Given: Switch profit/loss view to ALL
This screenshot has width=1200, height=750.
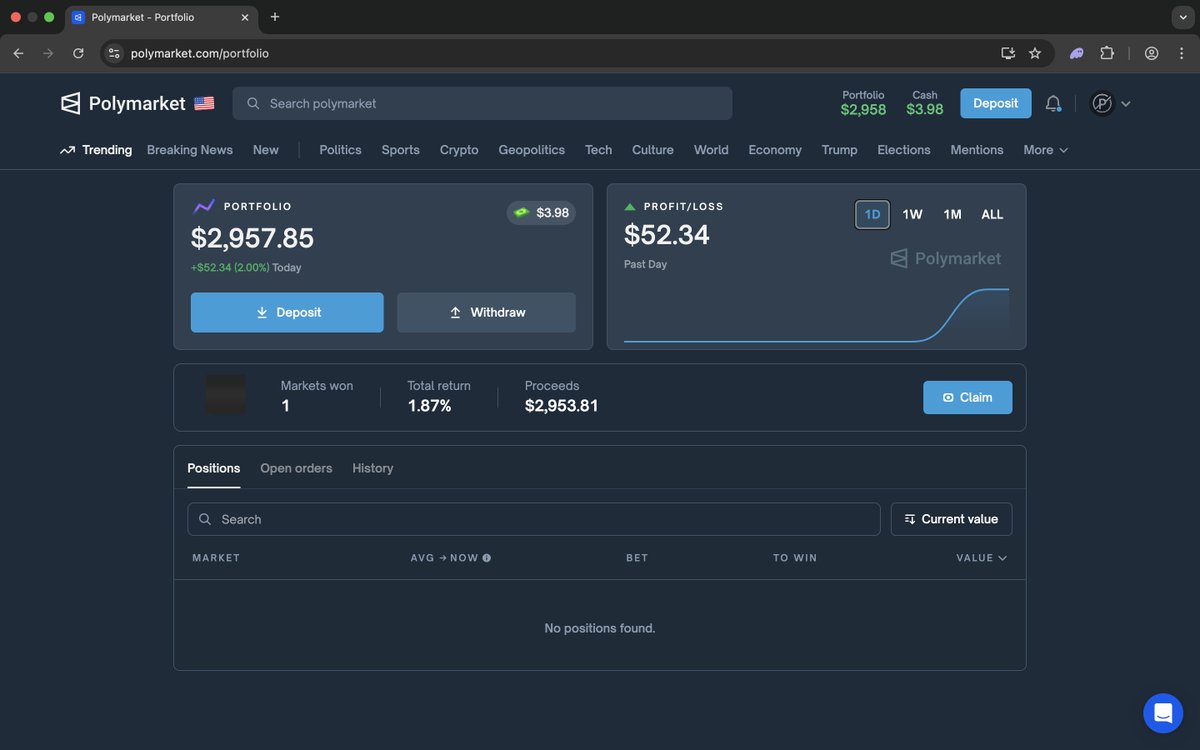Looking at the screenshot, I should point(991,214).
